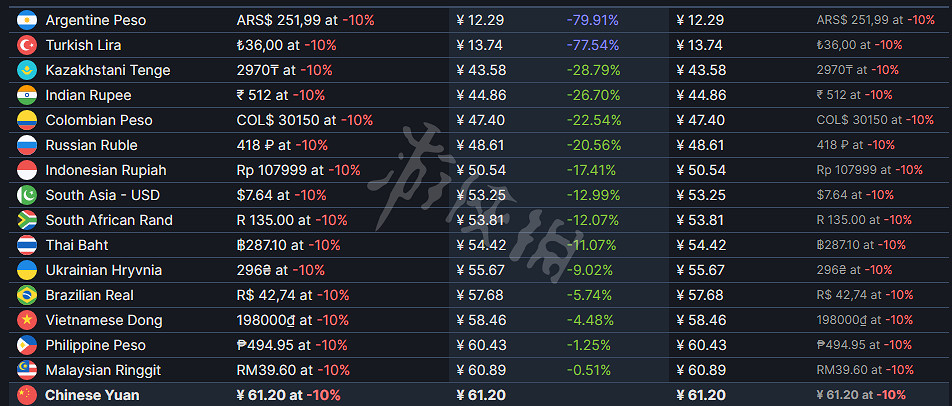The image size is (952, 406).
Task: Open the Indonesian Rupiah currency link
Action: tap(106, 170)
